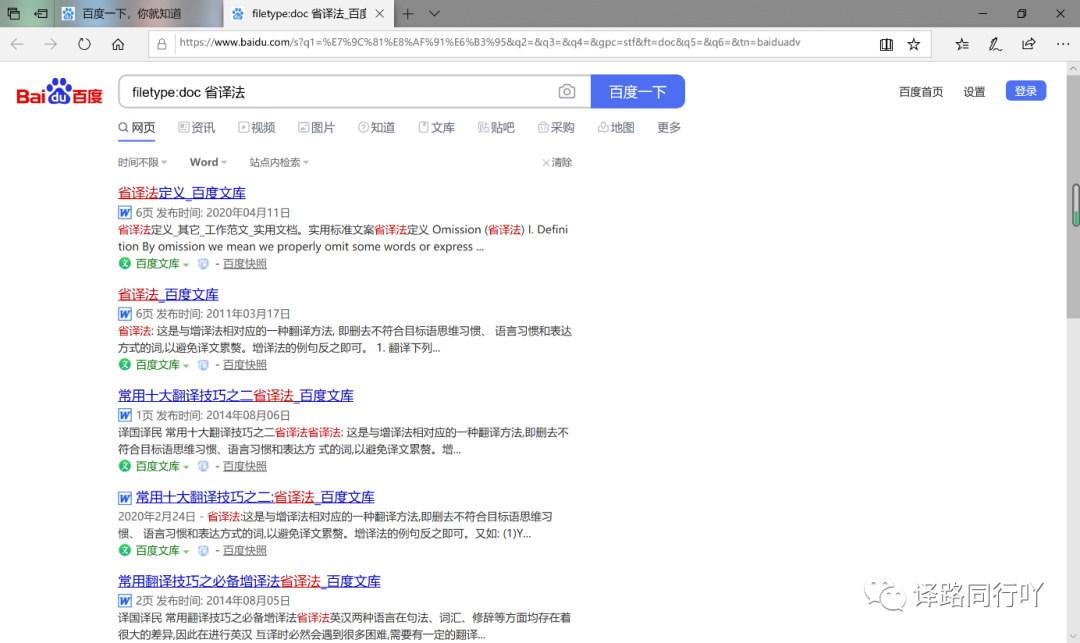Open 更多 more categories
1080x643 pixels.
point(669,127)
